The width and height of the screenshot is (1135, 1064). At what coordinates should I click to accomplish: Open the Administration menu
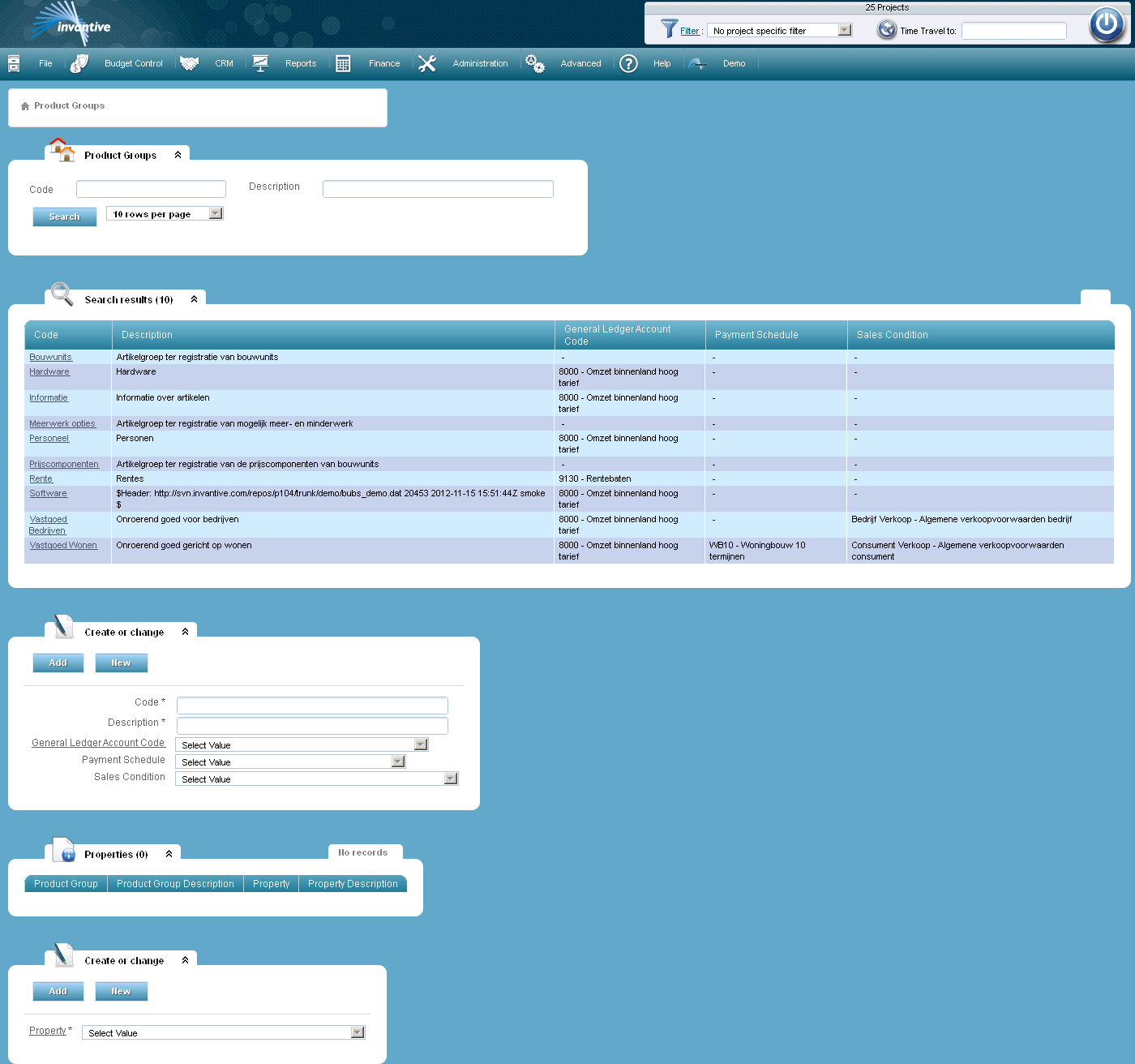[x=480, y=63]
